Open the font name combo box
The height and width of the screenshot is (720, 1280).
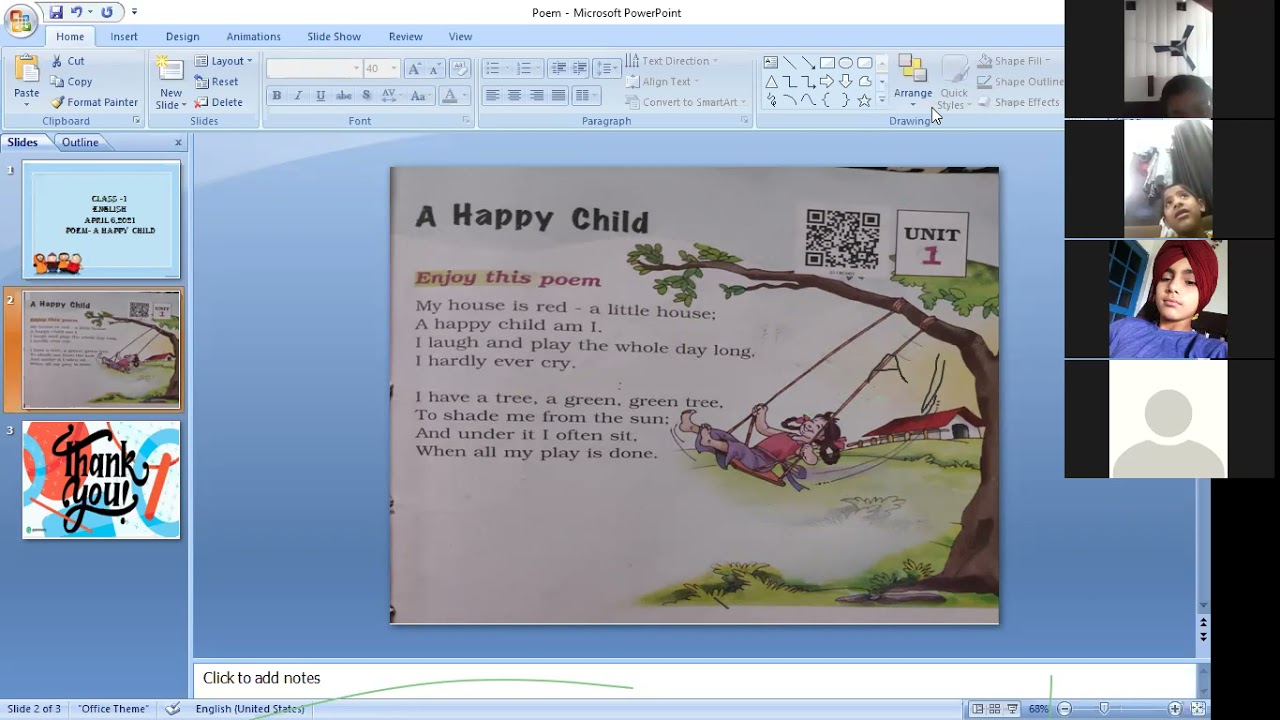[x=314, y=68]
